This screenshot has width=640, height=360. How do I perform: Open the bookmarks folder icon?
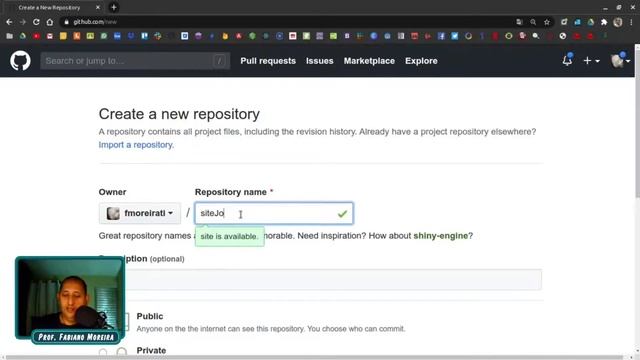9,36
